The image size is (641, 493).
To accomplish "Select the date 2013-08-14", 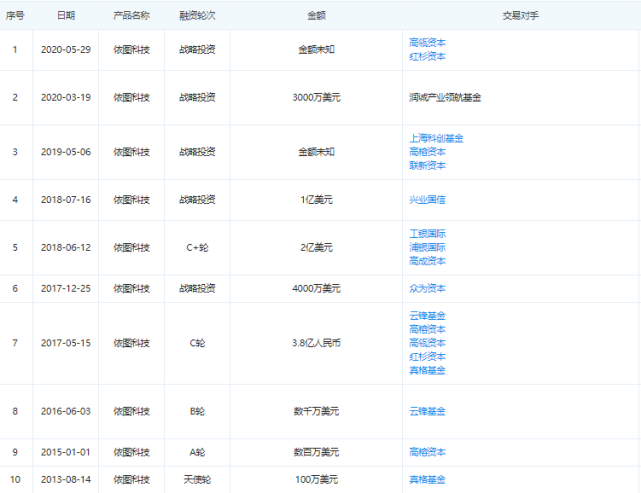I will click(x=66, y=479).
